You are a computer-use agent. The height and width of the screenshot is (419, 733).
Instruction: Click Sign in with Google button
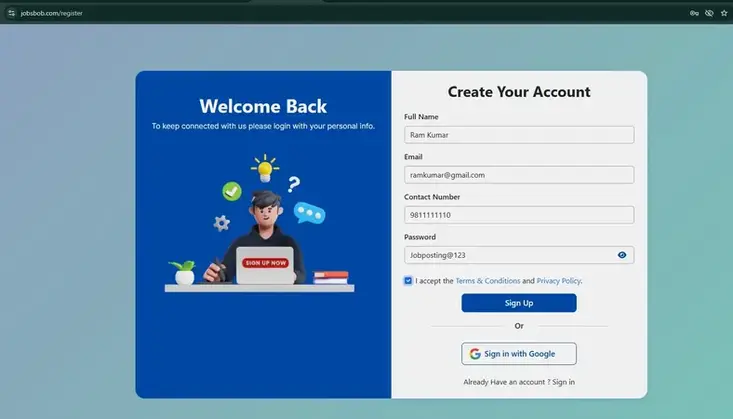coord(519,354)
